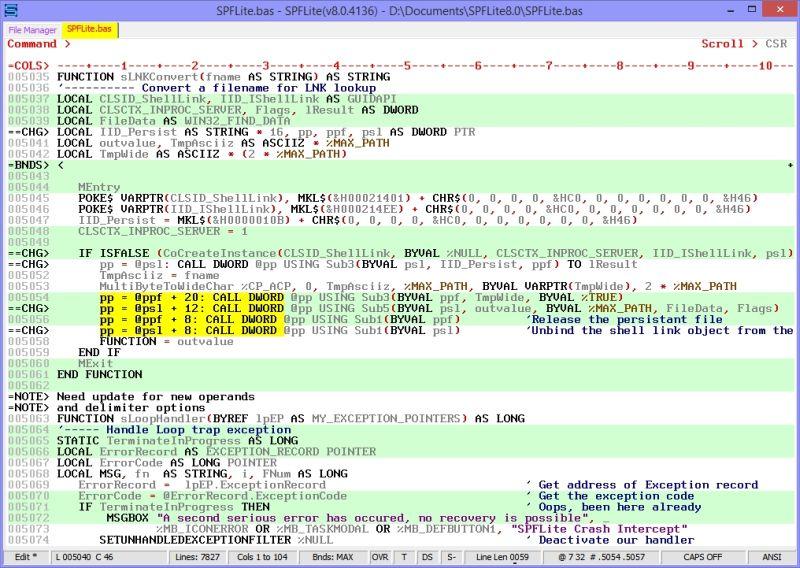The width and height of the screenshot is (800, 568).
Task: Click line number 005054 in the prefix area
Action: 28,298
